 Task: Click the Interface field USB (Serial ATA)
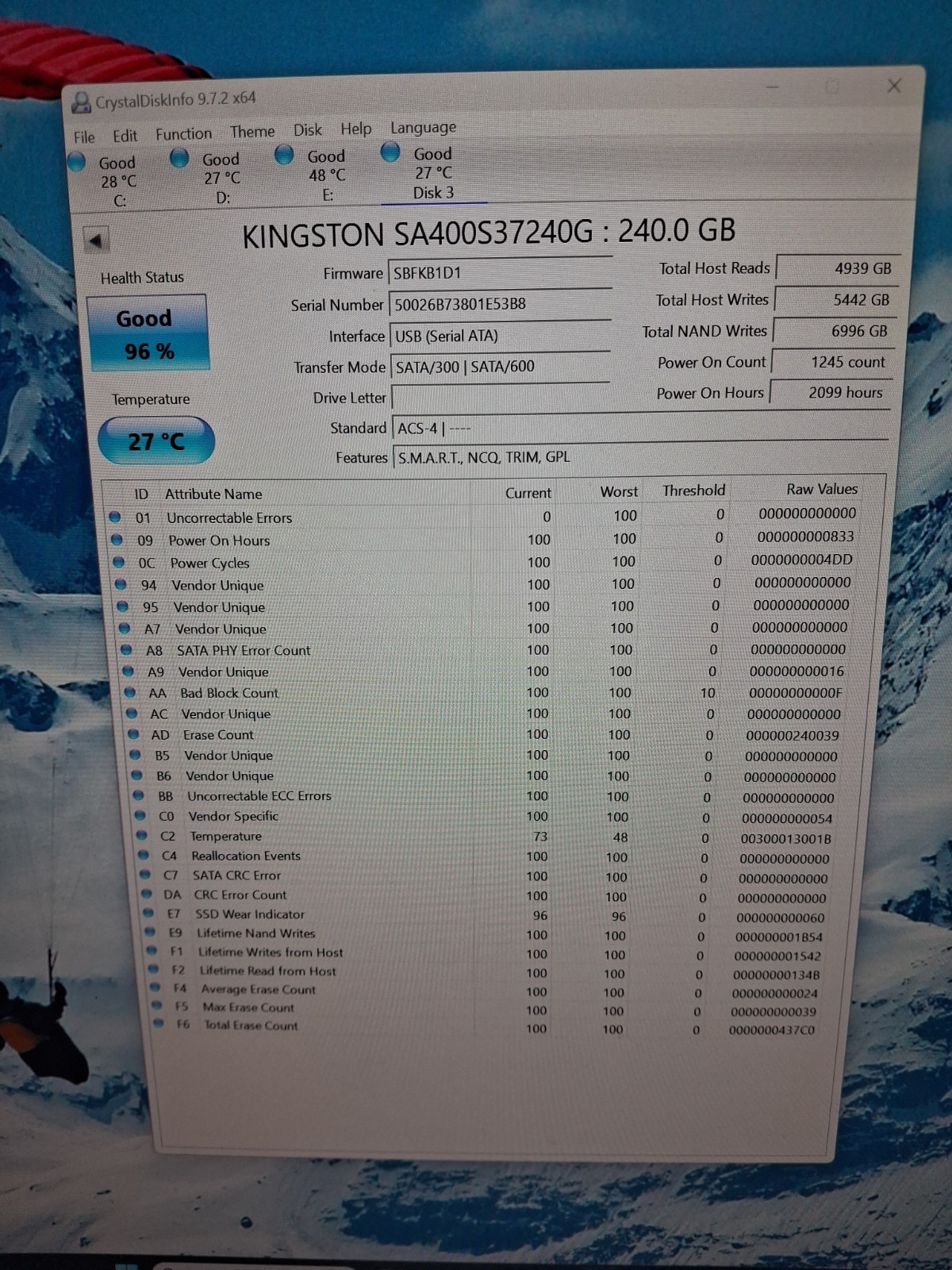500,335
